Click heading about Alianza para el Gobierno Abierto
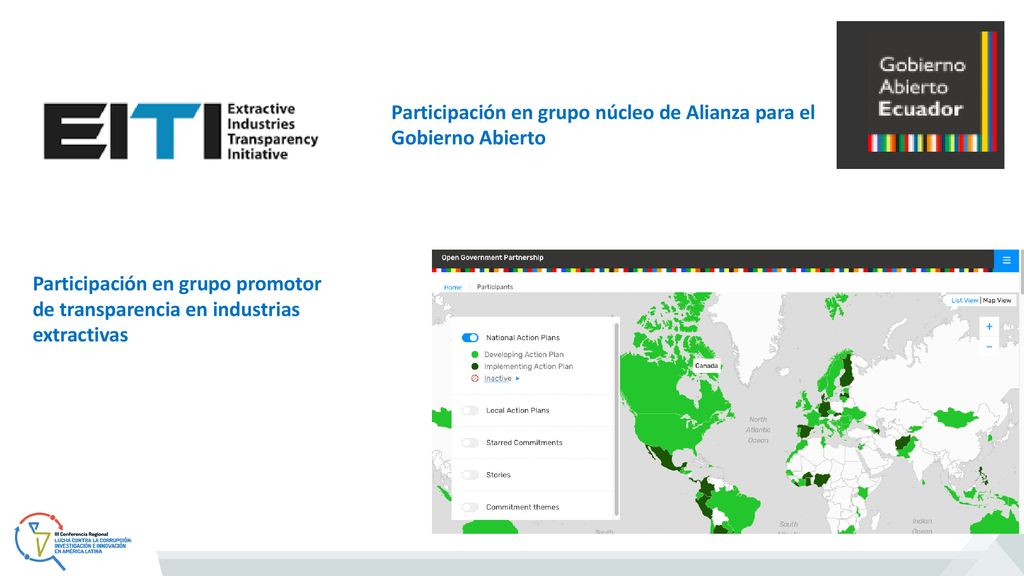1024x576 pixels. click(x=603, y=125)
